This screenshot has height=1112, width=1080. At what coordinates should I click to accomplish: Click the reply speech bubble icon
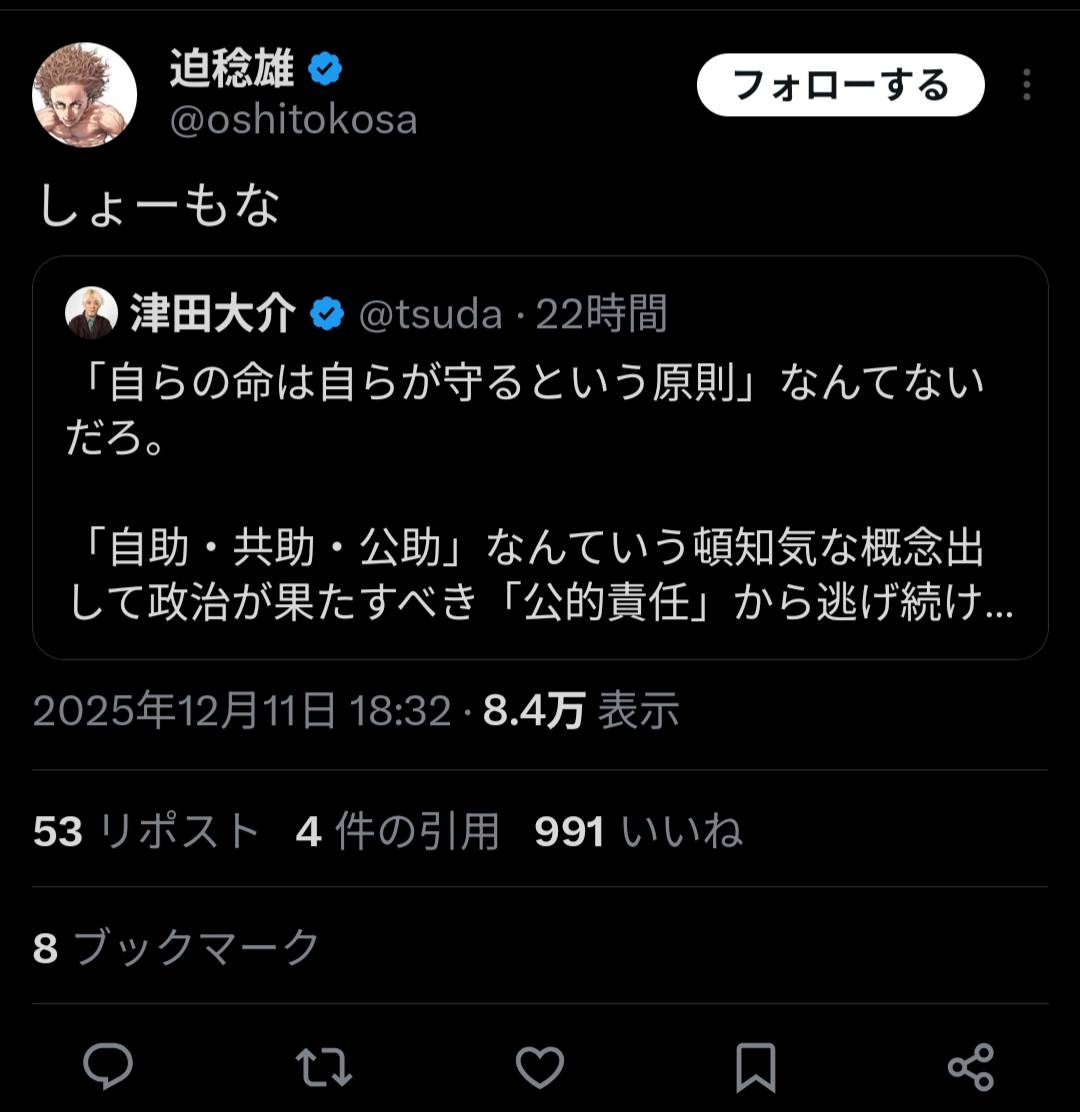click(108, 1066)
